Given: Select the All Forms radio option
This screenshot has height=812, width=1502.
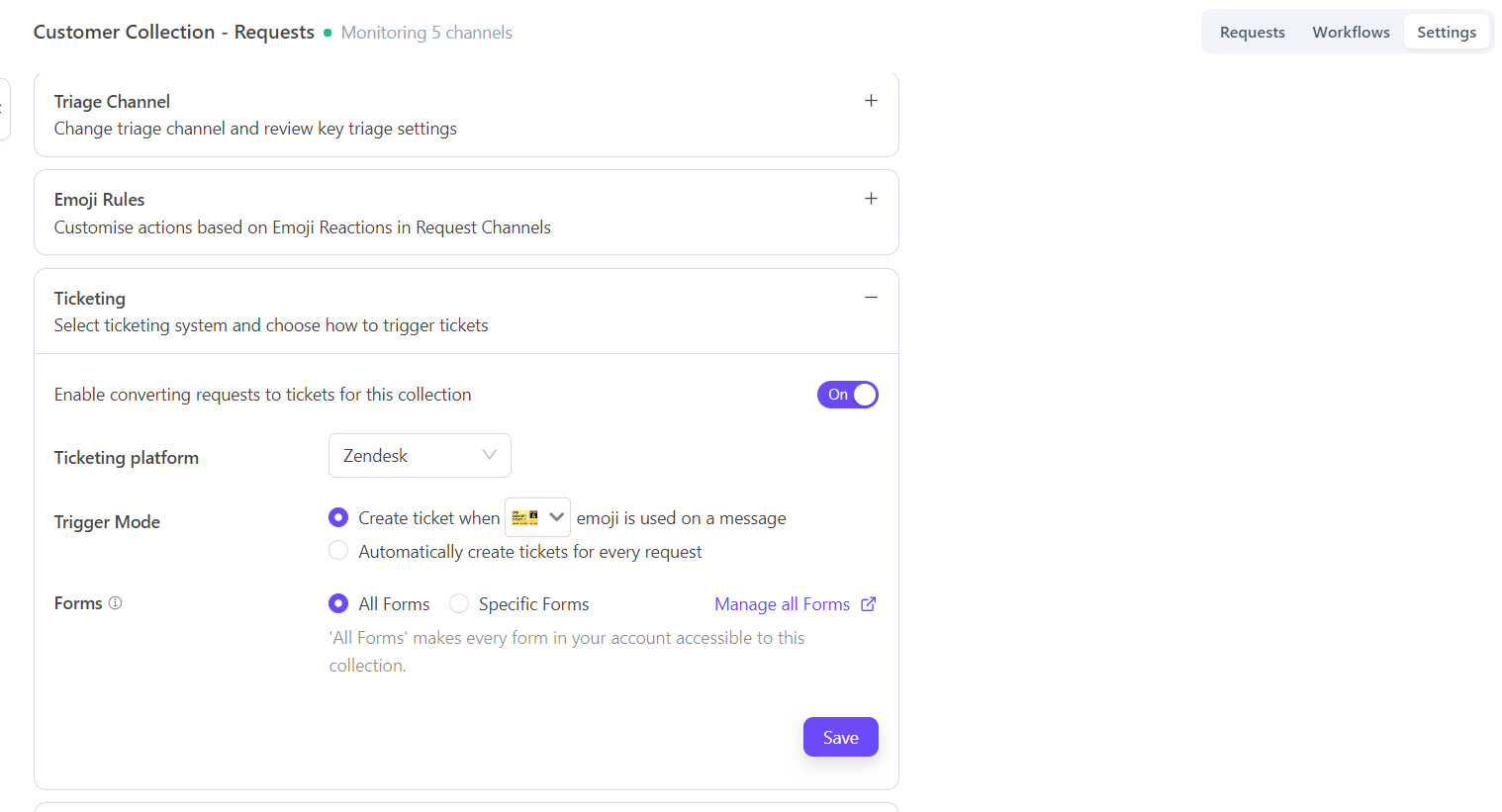Looking at the screenshot, I should (338, 603).
